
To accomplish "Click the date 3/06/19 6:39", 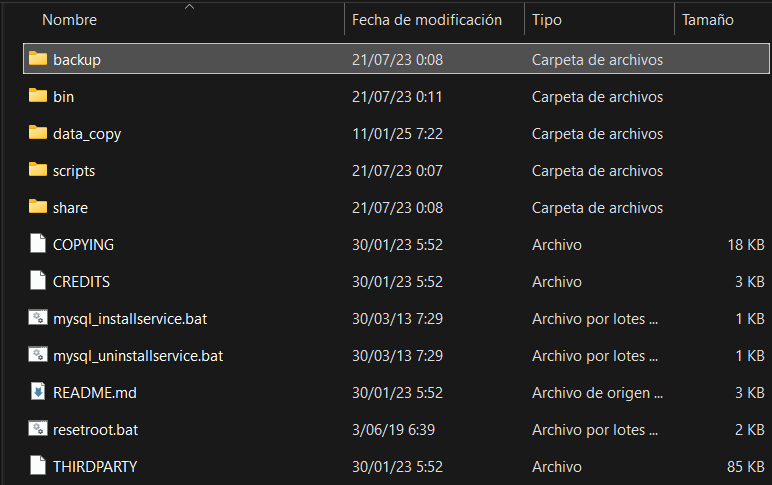I will (x=393, y=430).
